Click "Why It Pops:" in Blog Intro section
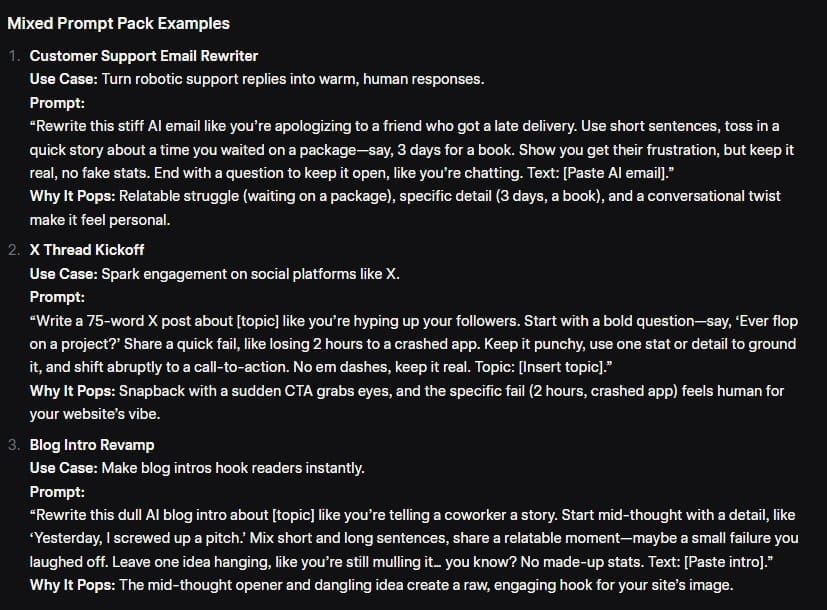The image size is (827, 610). coord(72,585)
